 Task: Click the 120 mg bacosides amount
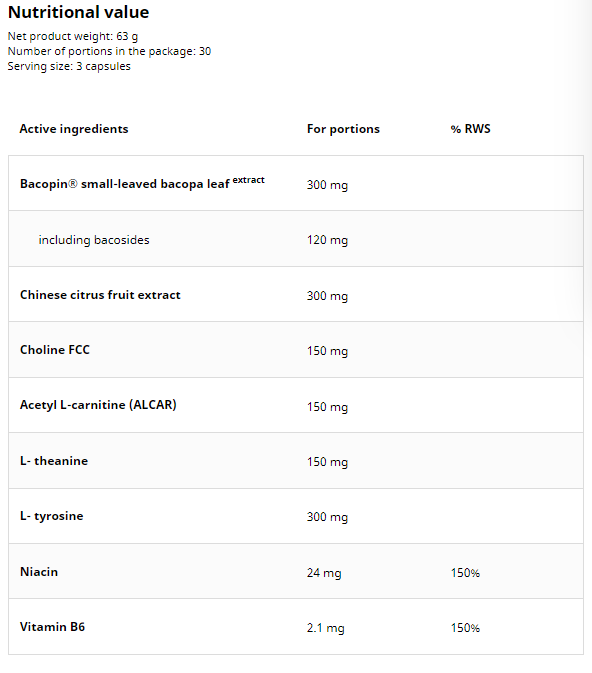click(x=328, y=240)
